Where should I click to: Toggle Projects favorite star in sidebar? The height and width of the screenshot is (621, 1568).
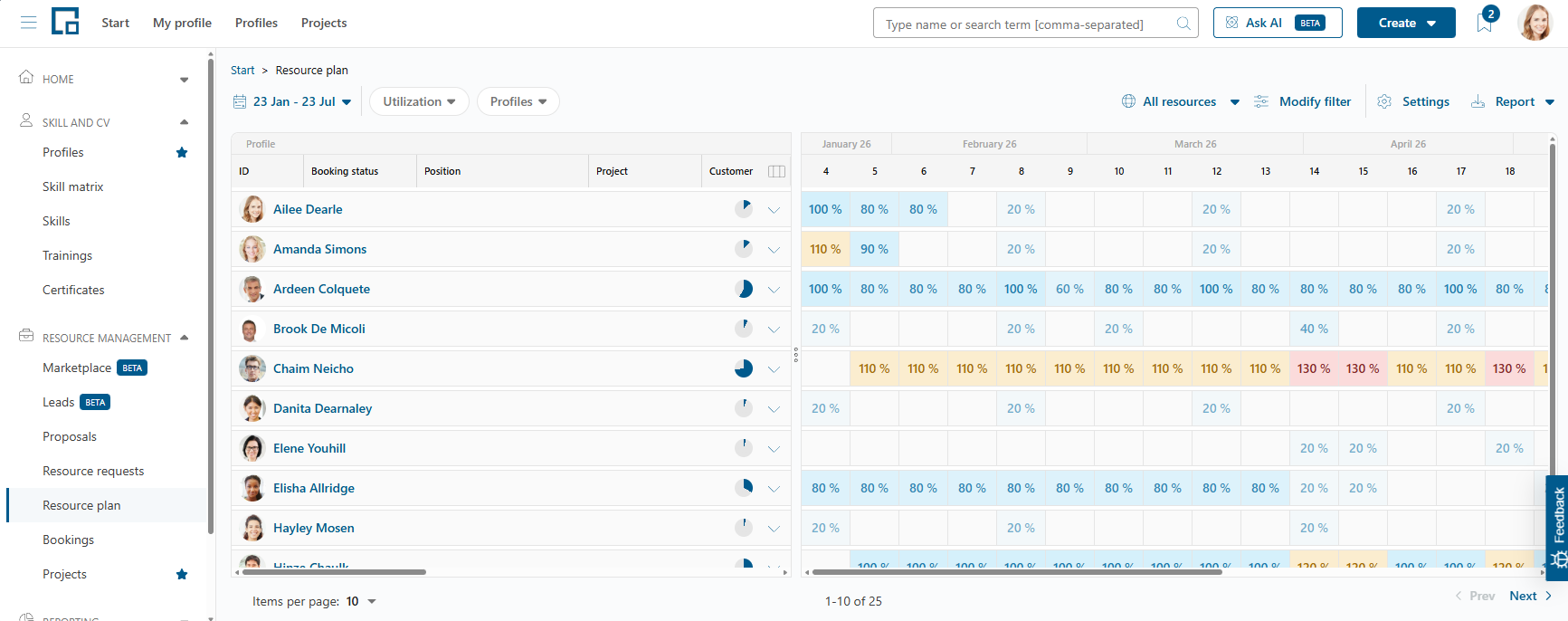(182, 574)
